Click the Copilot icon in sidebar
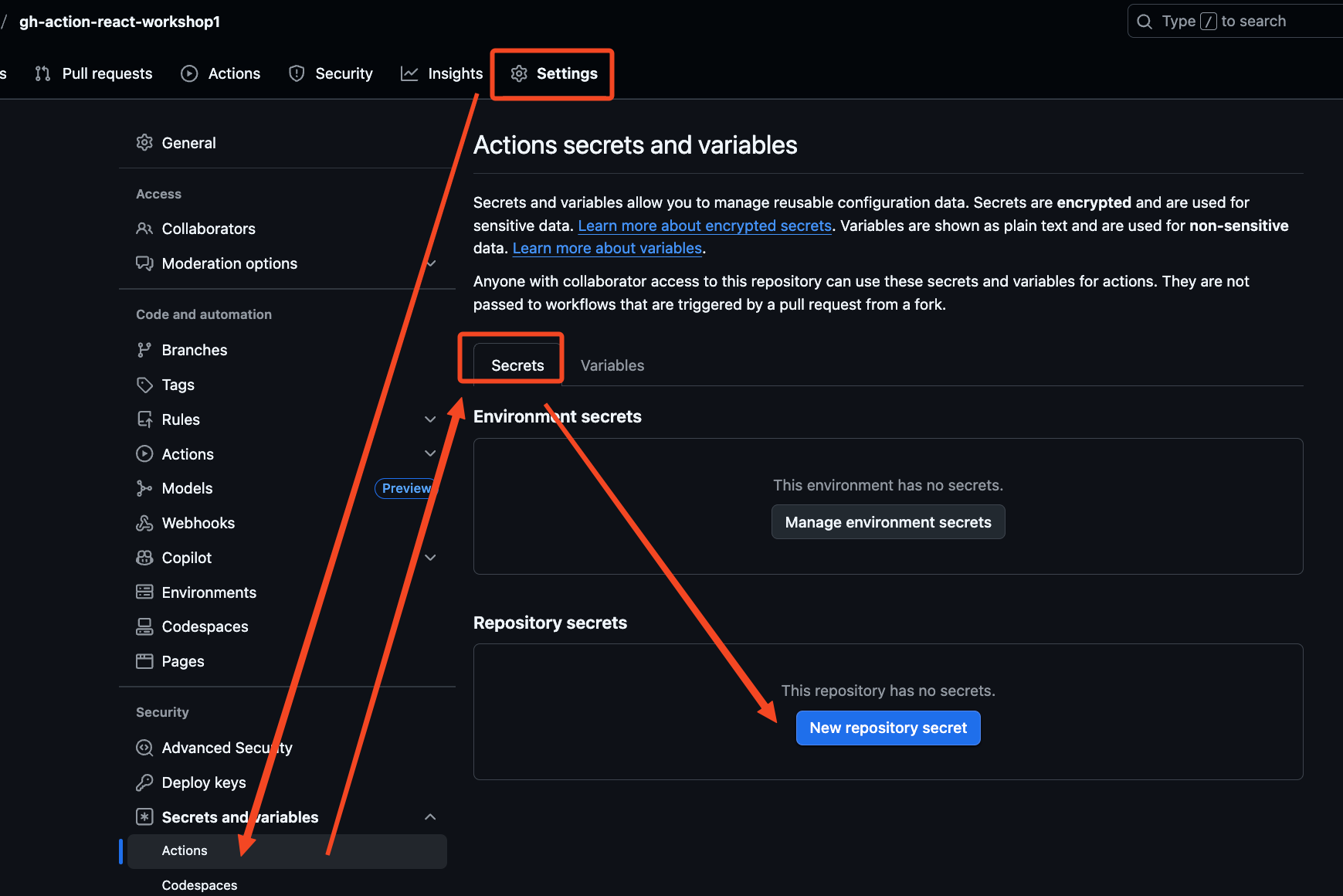Viewport: 1343px width, 896px height. point(144,558)
